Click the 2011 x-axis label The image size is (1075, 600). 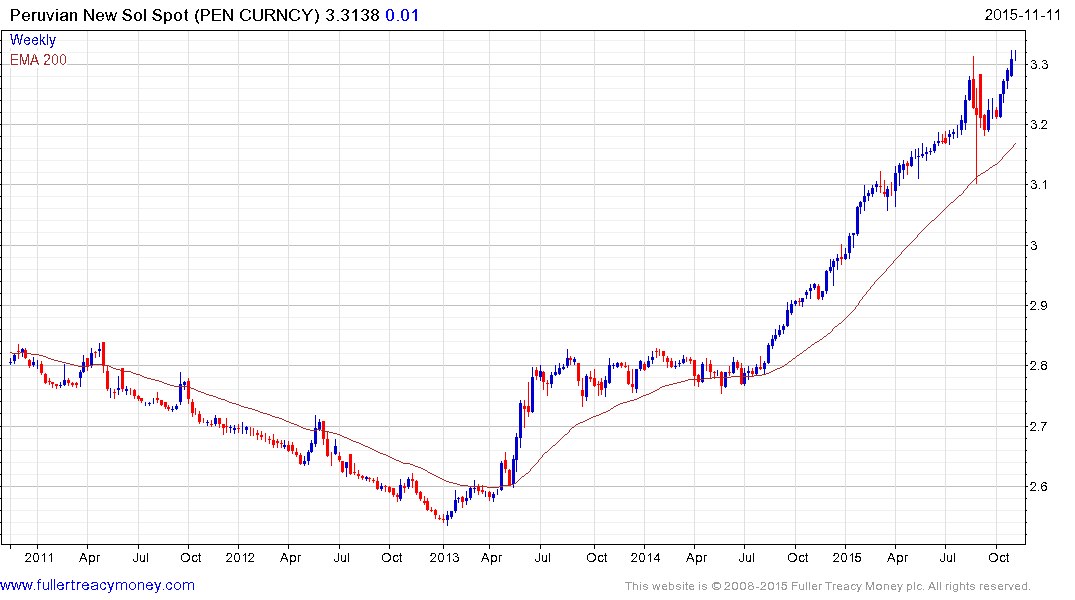[x=39, y=557]
